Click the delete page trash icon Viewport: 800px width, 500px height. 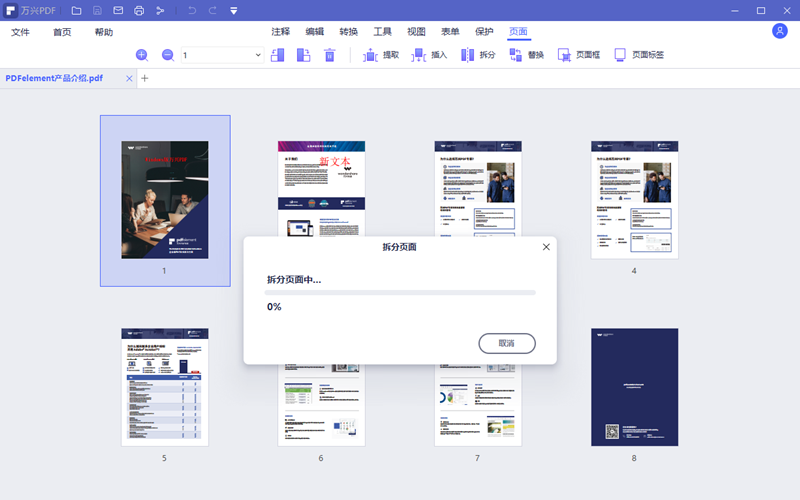(329, 55)
